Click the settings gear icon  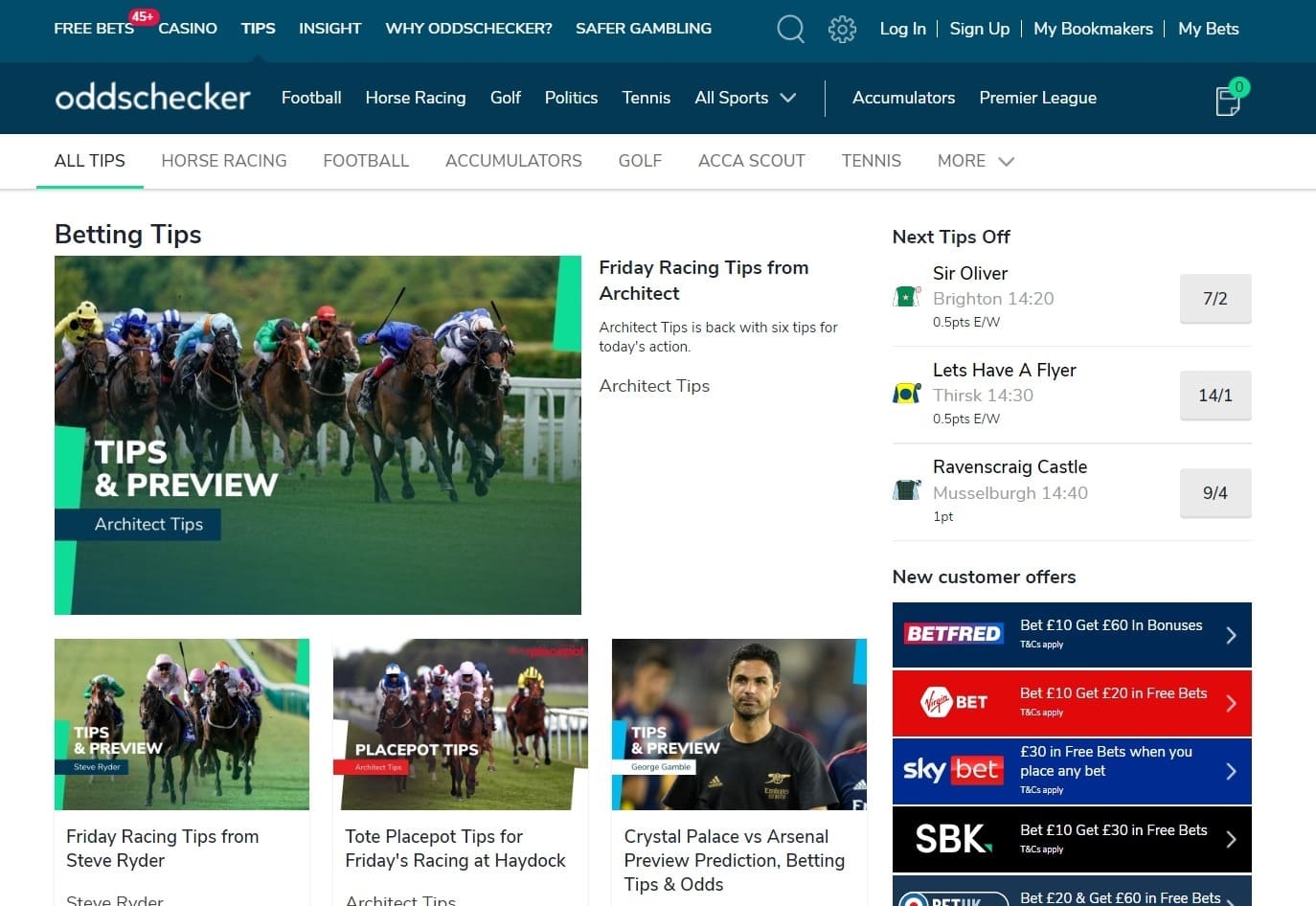click(x=842, y=29)
